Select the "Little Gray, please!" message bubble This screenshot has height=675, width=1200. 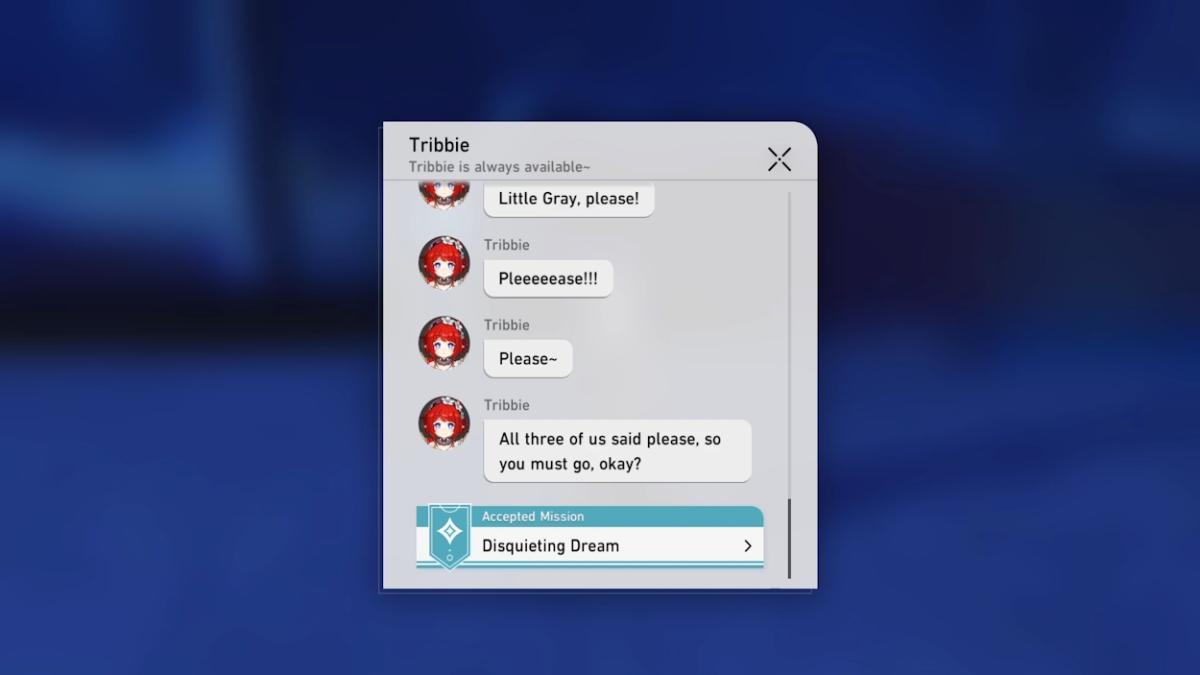click(x=568, y=199)
